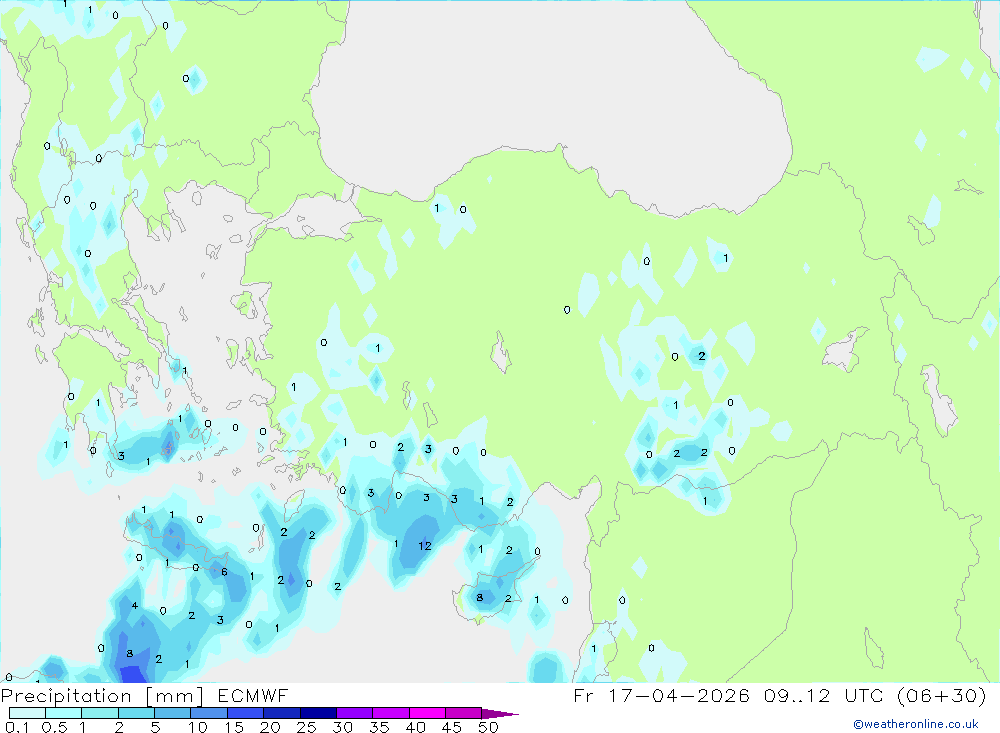This screenshot has height=733, width=1000.
Task: Click the '(06+30)' forecast run text
Action: click(941, 695)
